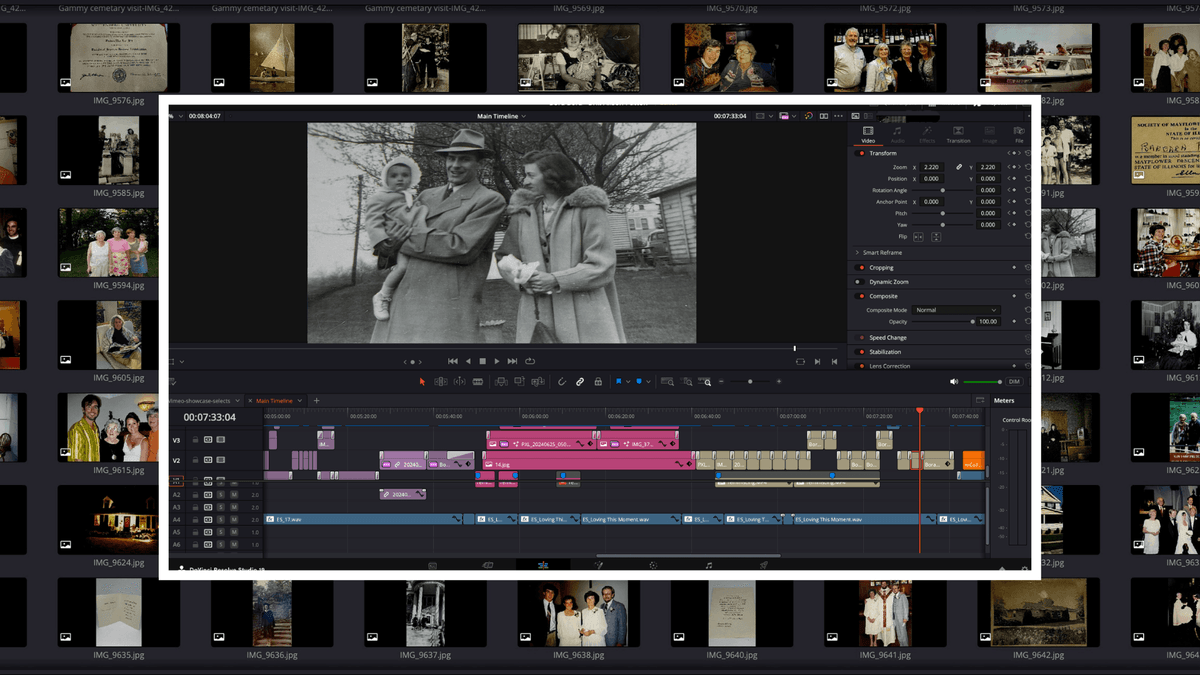Viewport: 1200px width, 675px height.
Task: Open the vimeo-showcase-selects tab dropdown arrow
Action: coord(237,401)
